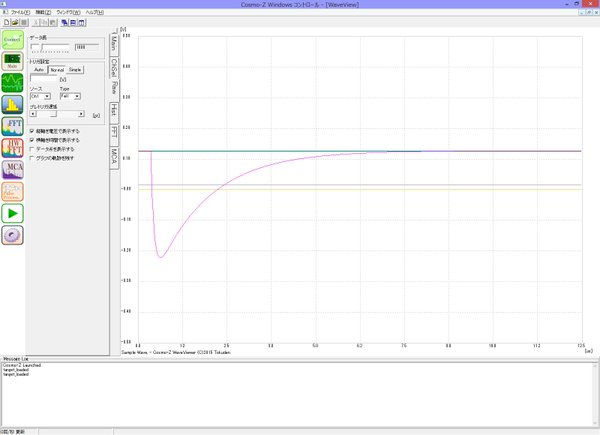
Task: Switch to the ChSel vertical tab
Action: point(115,63)
